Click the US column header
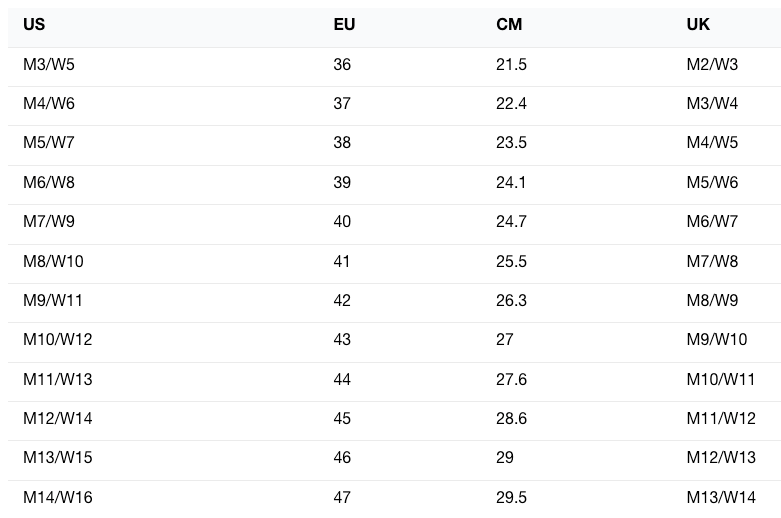 [x=34, y=25]
